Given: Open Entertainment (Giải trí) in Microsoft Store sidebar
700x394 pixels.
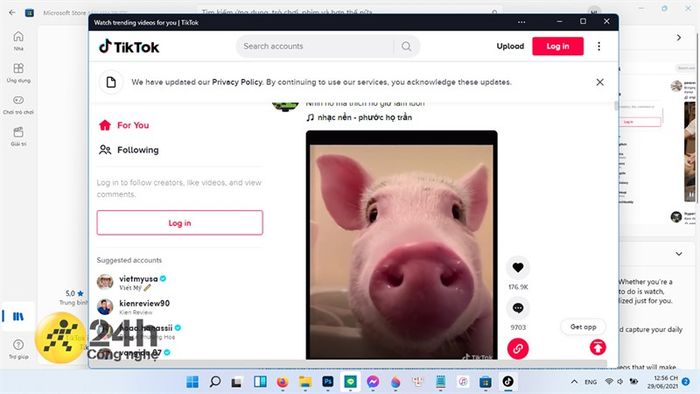Looking at the screenshot, I should [18, 137].
